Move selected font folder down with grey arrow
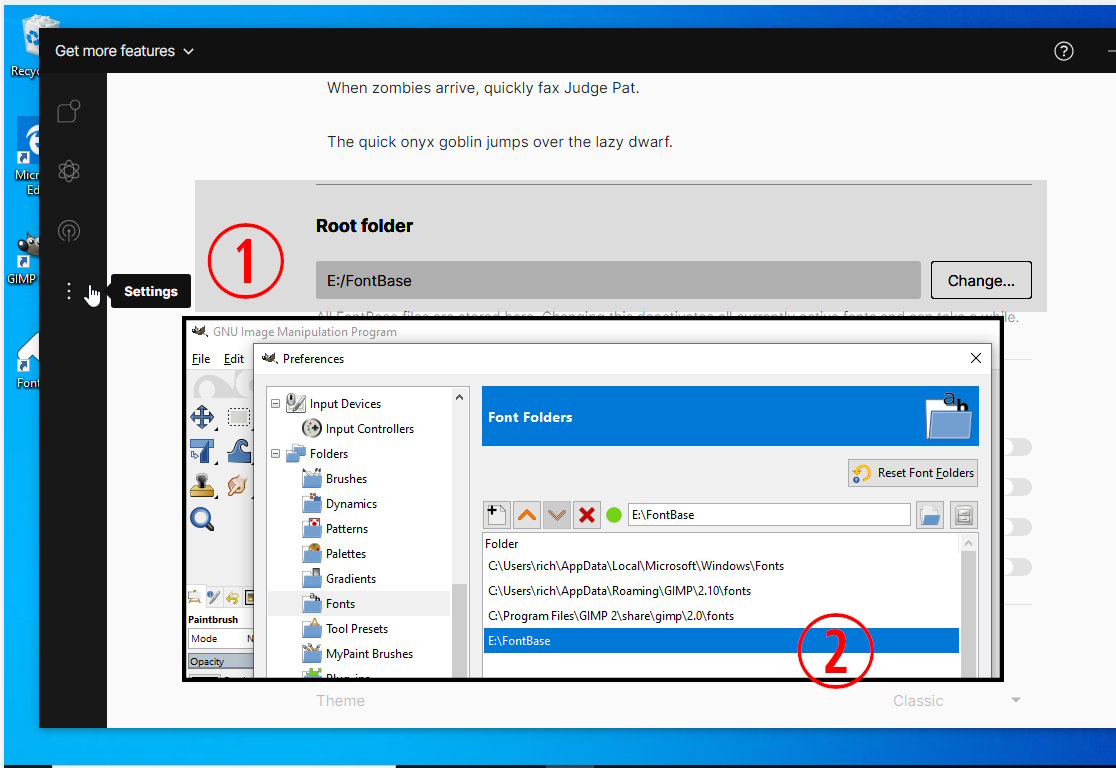This screenshot has height=768, width=1116. click(557, 515)
